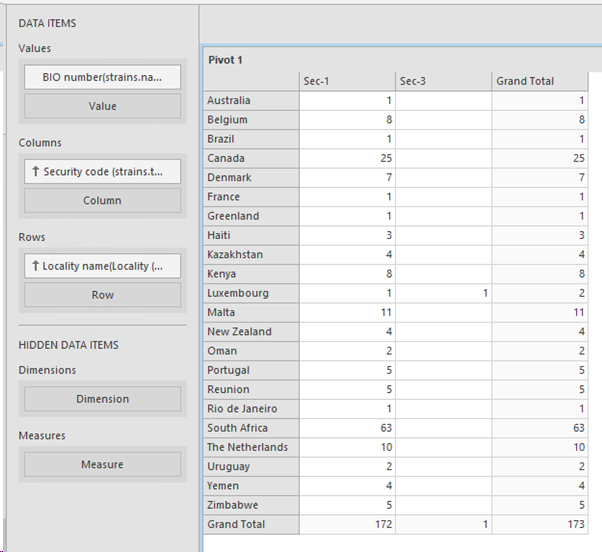
Task: Click the Measure placeholder in hidden items
Action: tap(102, 464)
